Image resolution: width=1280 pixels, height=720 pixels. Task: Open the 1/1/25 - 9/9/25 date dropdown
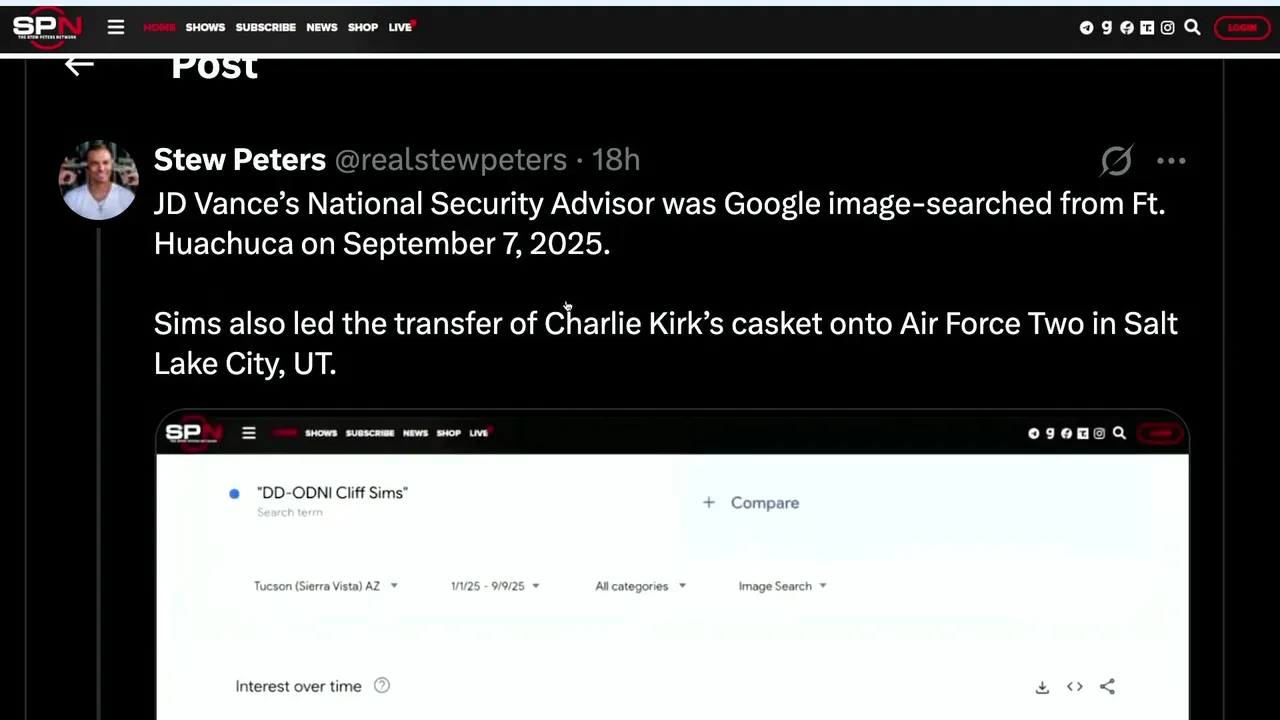click(495, 586)
